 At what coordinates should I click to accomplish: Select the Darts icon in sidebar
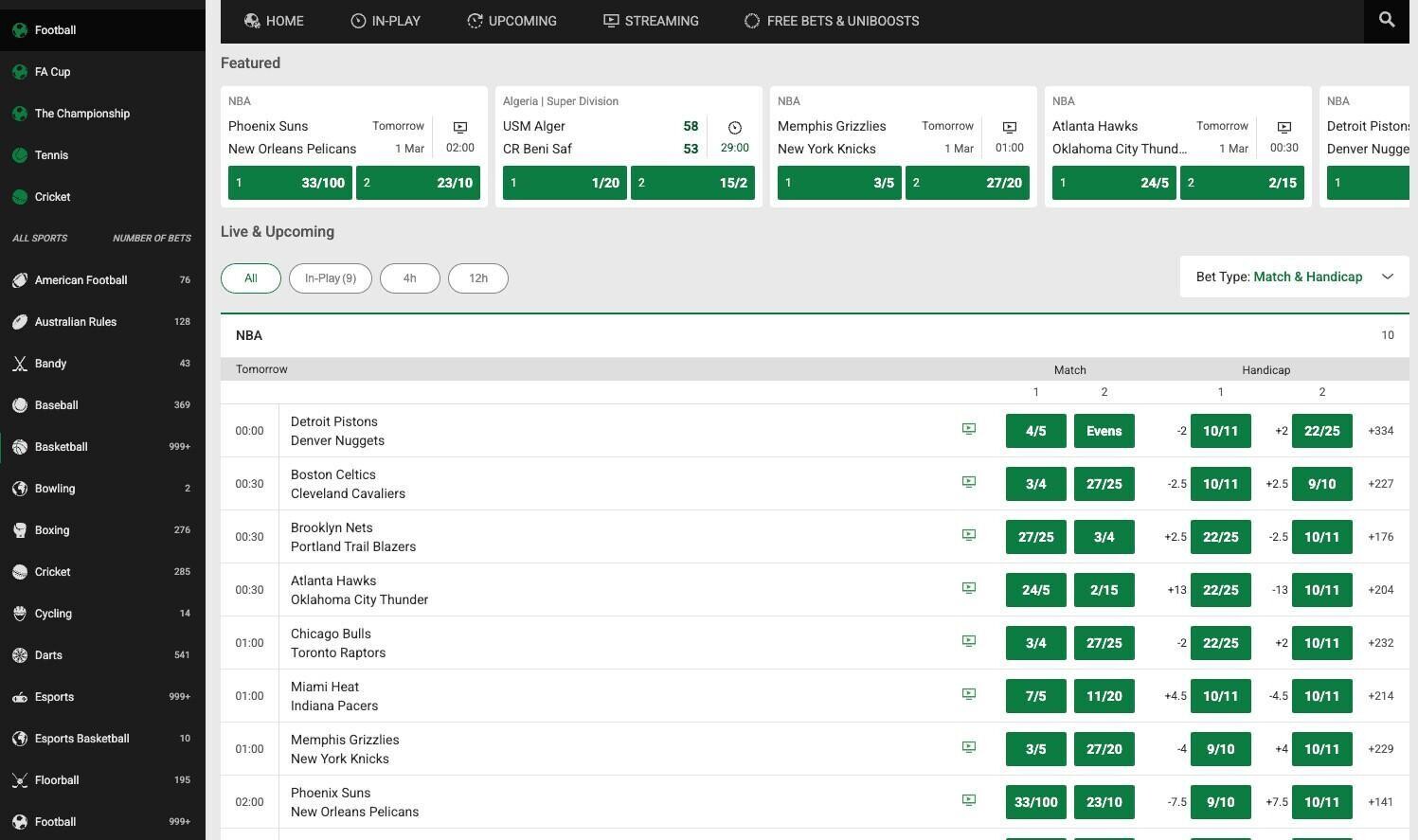(19, 655)
